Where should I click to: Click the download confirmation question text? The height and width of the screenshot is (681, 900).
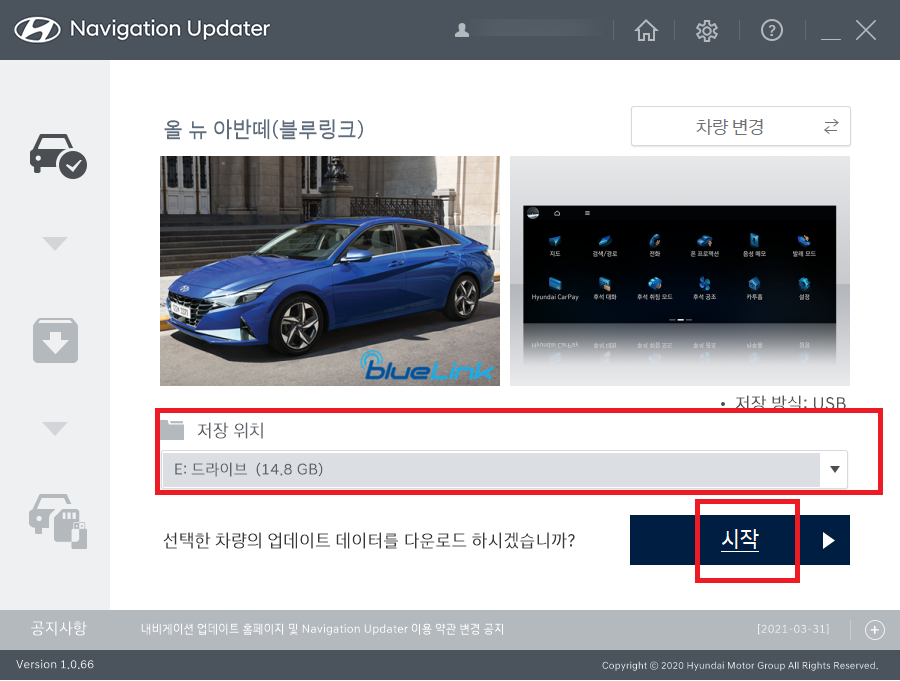369,540
